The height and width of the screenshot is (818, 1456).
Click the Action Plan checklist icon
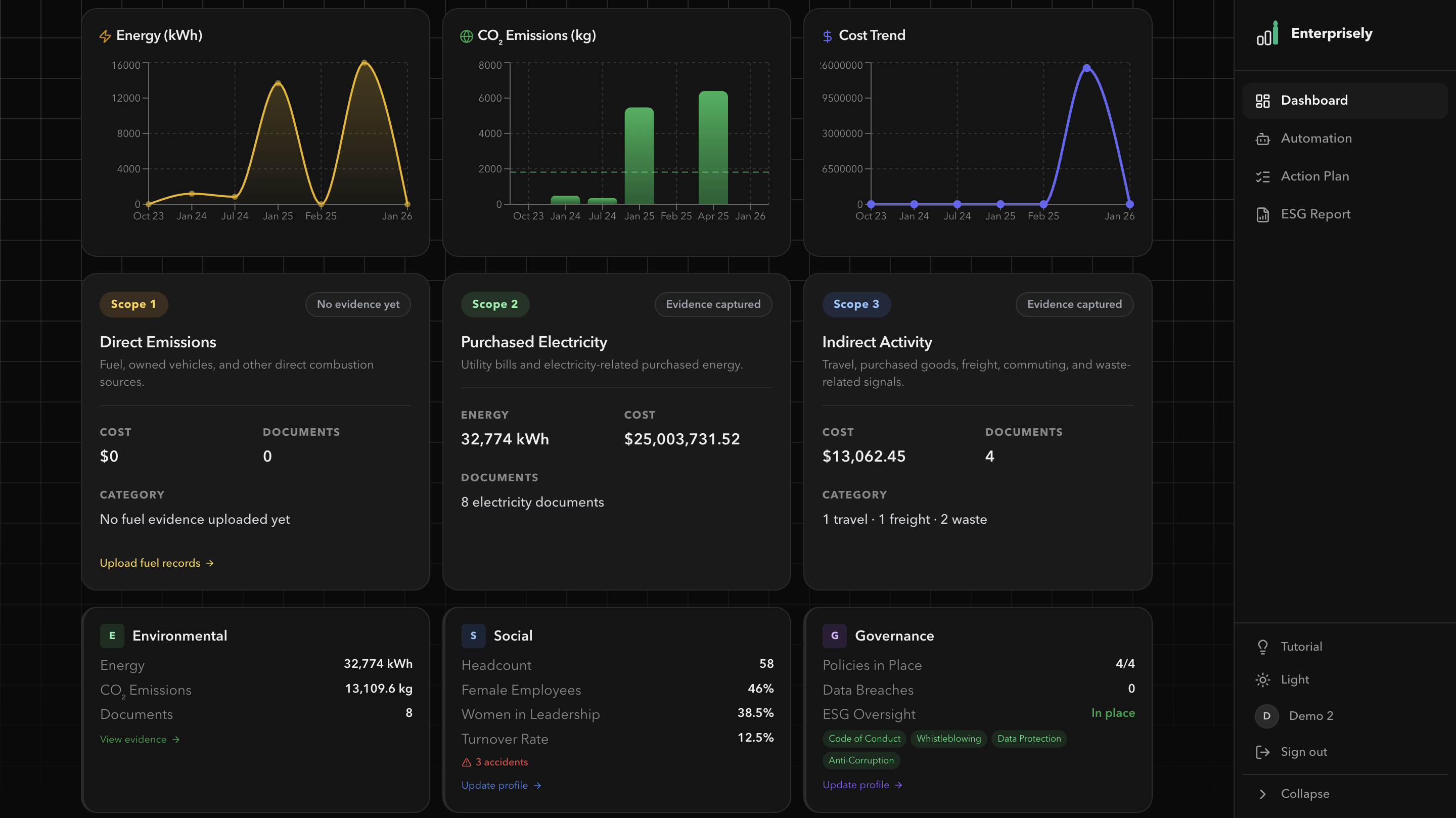[x=1262, y=176]
